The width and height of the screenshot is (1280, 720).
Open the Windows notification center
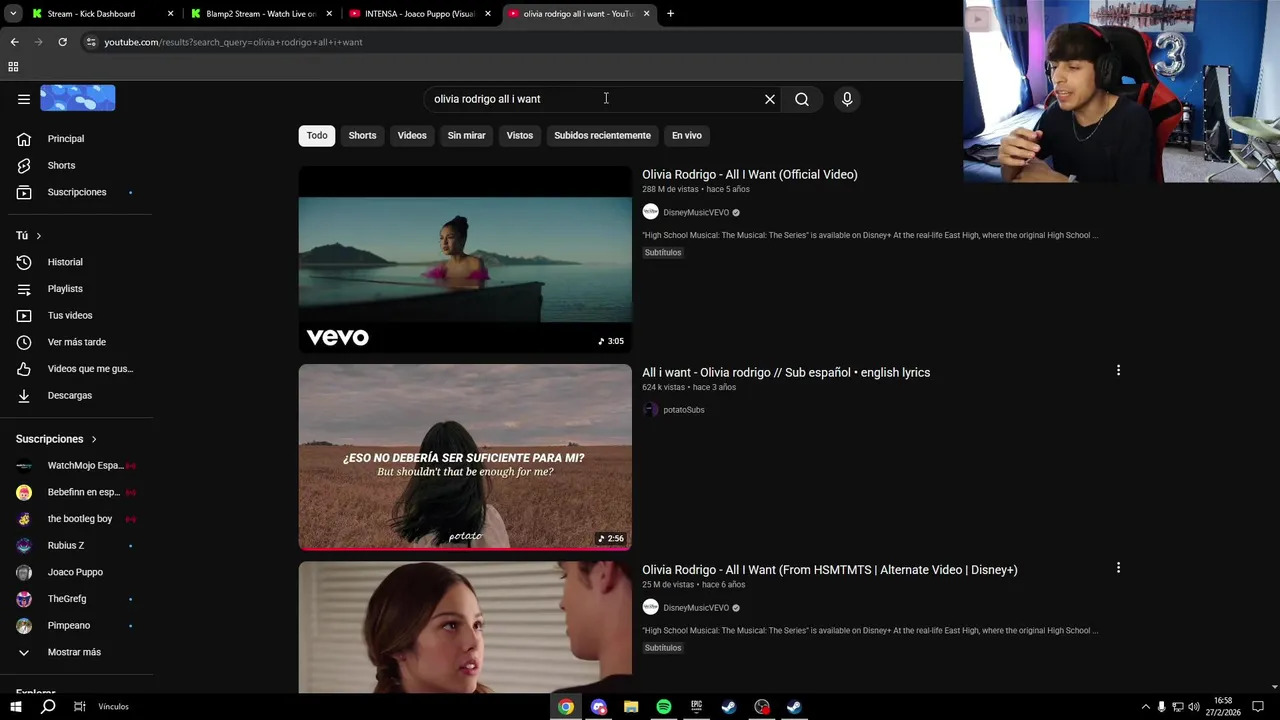[1258, 707]
